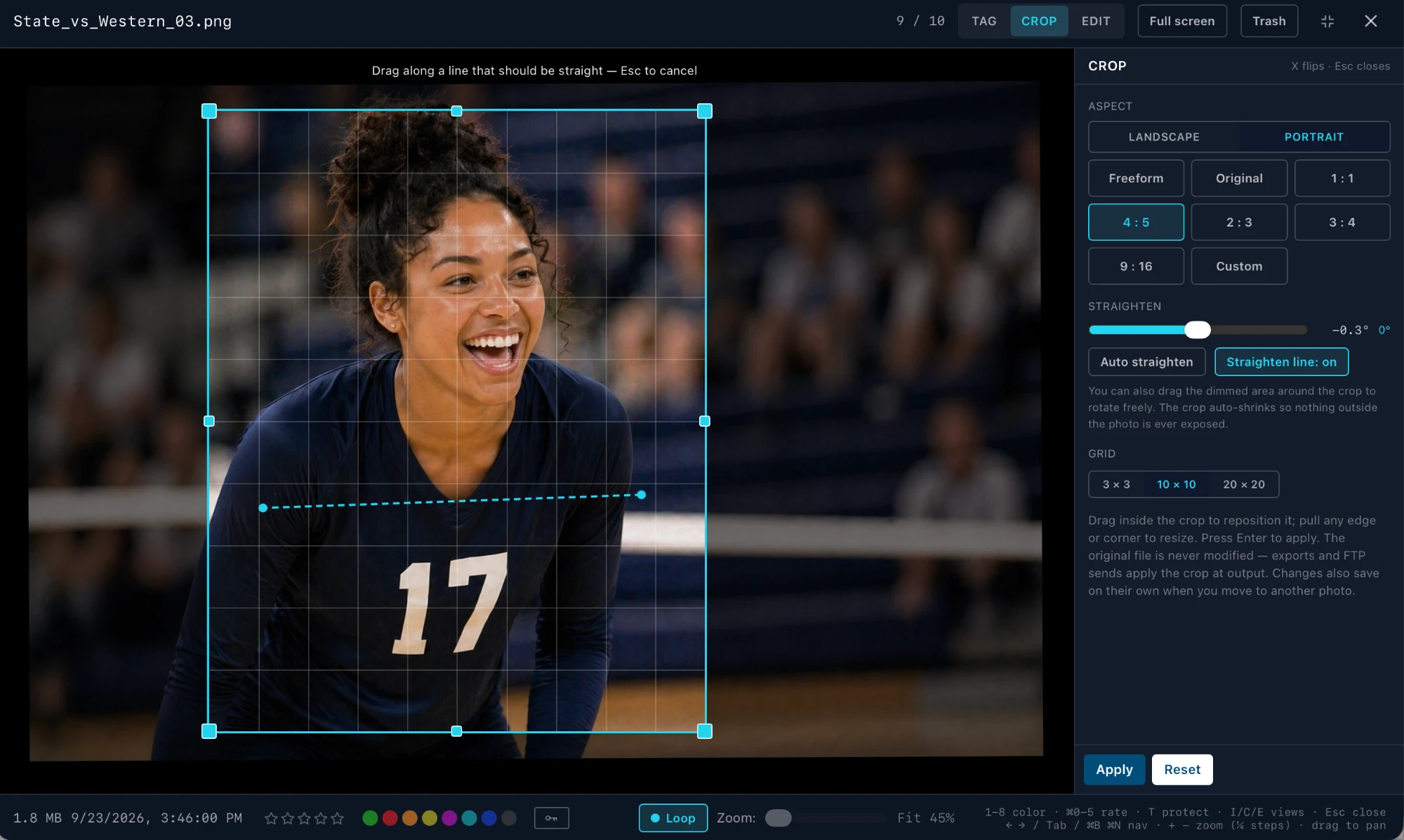Choose the 3:4 aspect ratio

click(x=1342, y=222)
